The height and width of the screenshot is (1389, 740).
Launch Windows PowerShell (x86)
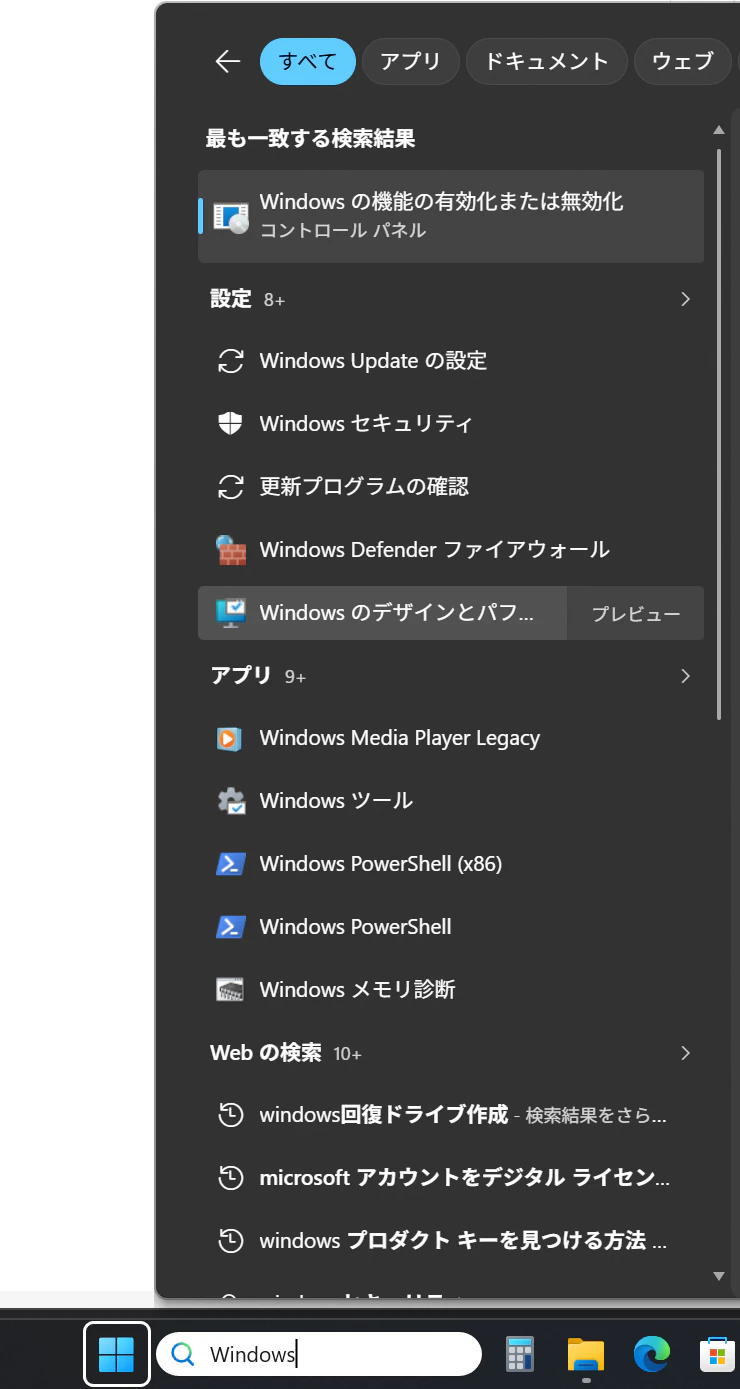[451, 864]
